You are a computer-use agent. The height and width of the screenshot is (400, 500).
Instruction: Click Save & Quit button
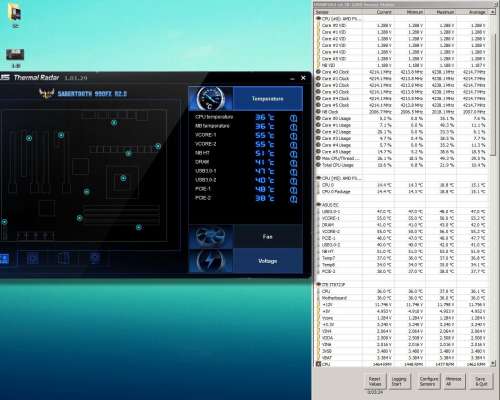click(x=480, y=381)
